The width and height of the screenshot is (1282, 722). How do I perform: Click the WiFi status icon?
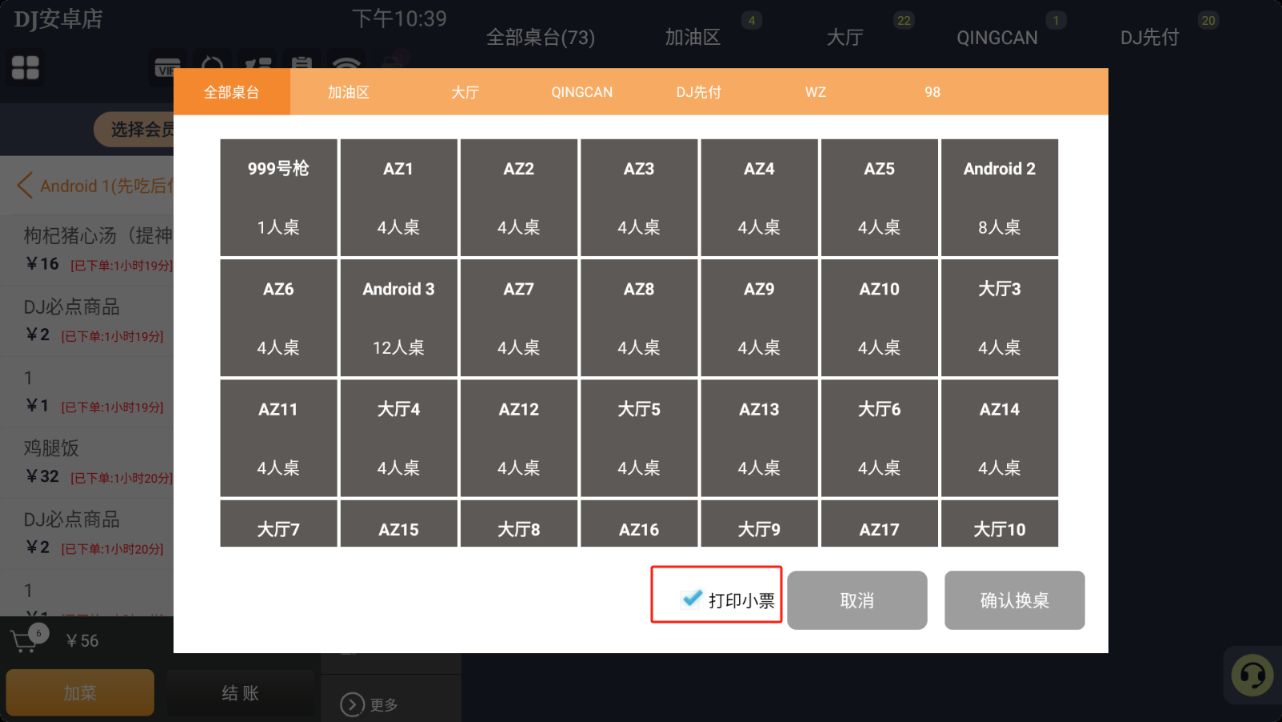[x=348, y=67]
